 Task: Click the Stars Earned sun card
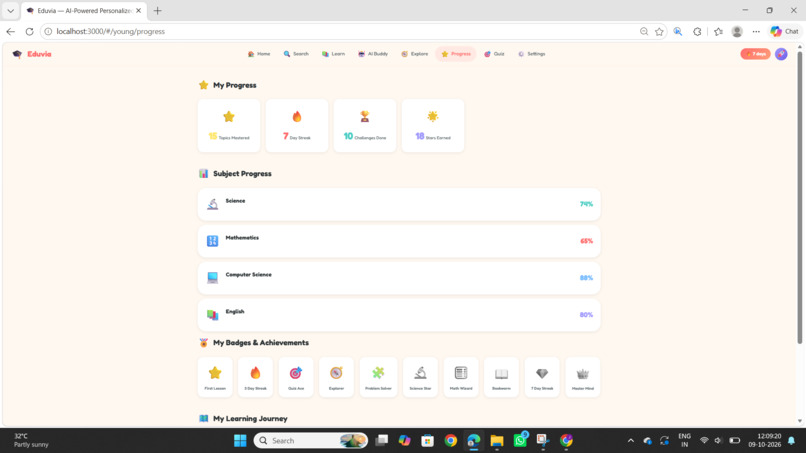click(432, 125)
